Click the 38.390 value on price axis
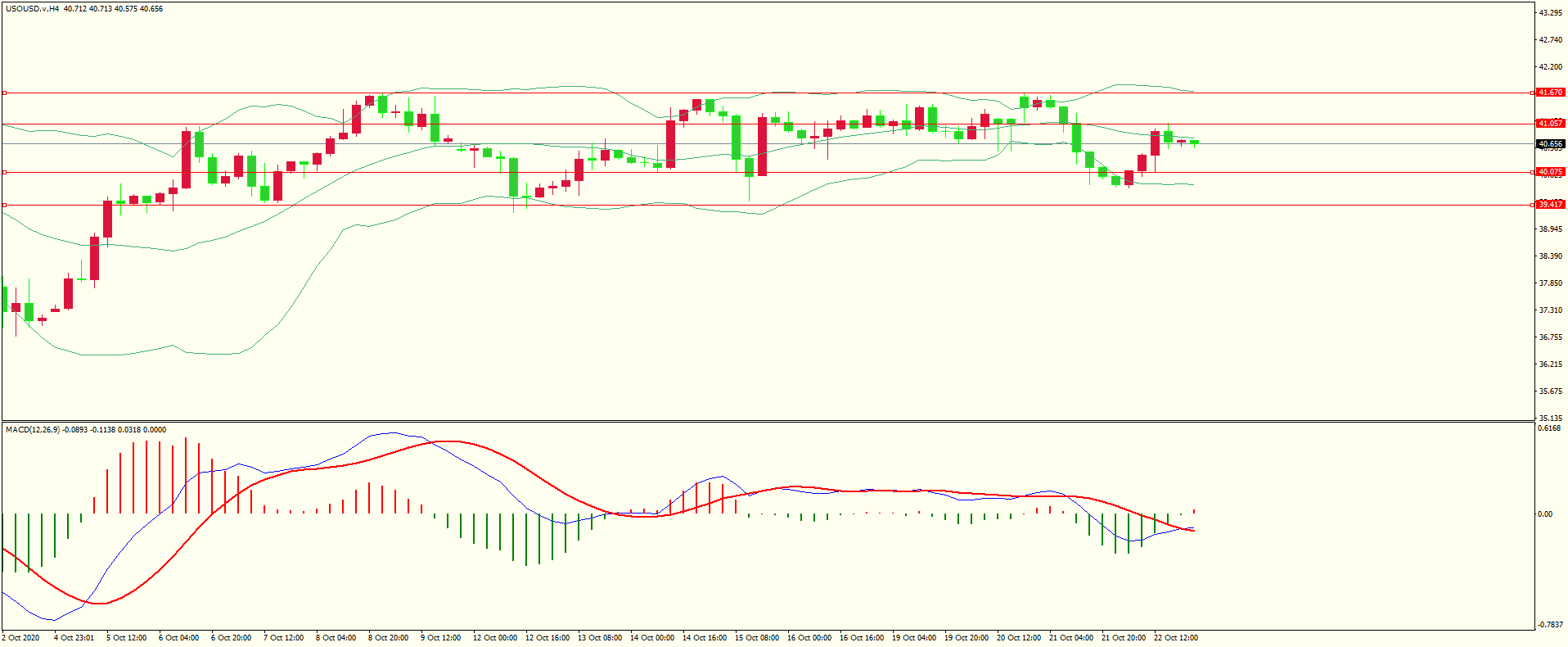This screenshot has width=1568, height=647. tap(1551, 256)
